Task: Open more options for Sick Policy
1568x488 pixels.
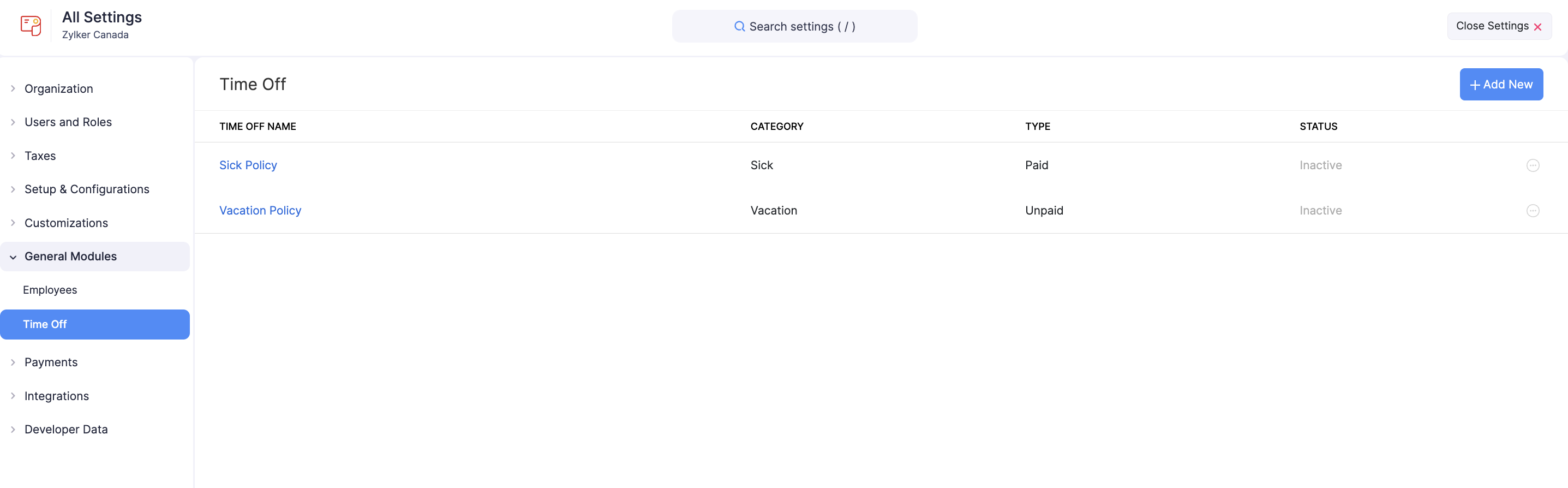Action: point(1532,165)
